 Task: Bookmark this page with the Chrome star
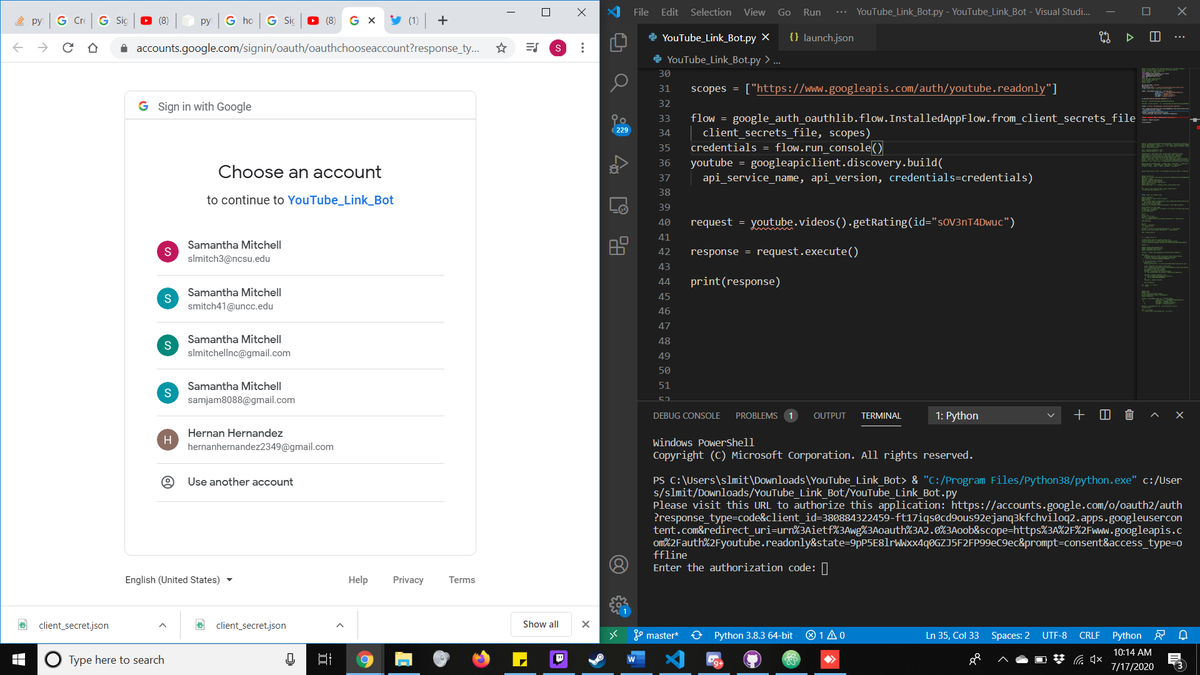pyautogui.click(x=501, y=48)
